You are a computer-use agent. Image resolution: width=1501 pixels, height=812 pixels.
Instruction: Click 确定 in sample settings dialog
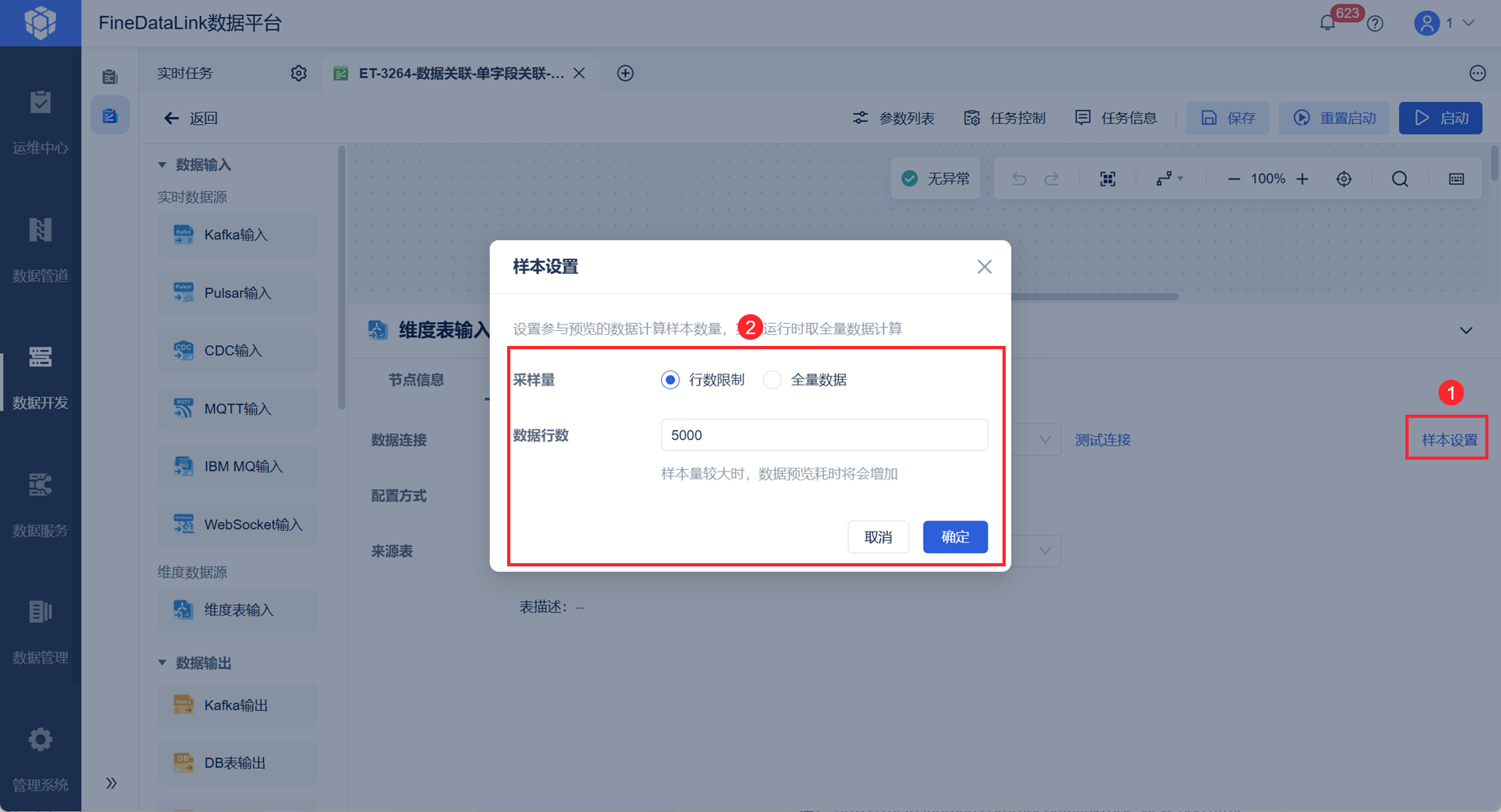955,537
